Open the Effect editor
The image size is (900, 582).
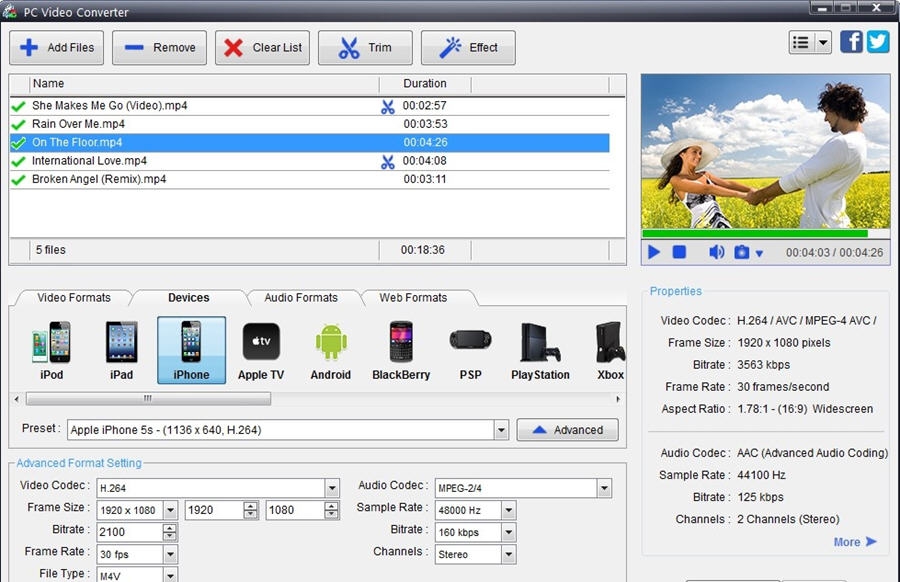(467, 47)
